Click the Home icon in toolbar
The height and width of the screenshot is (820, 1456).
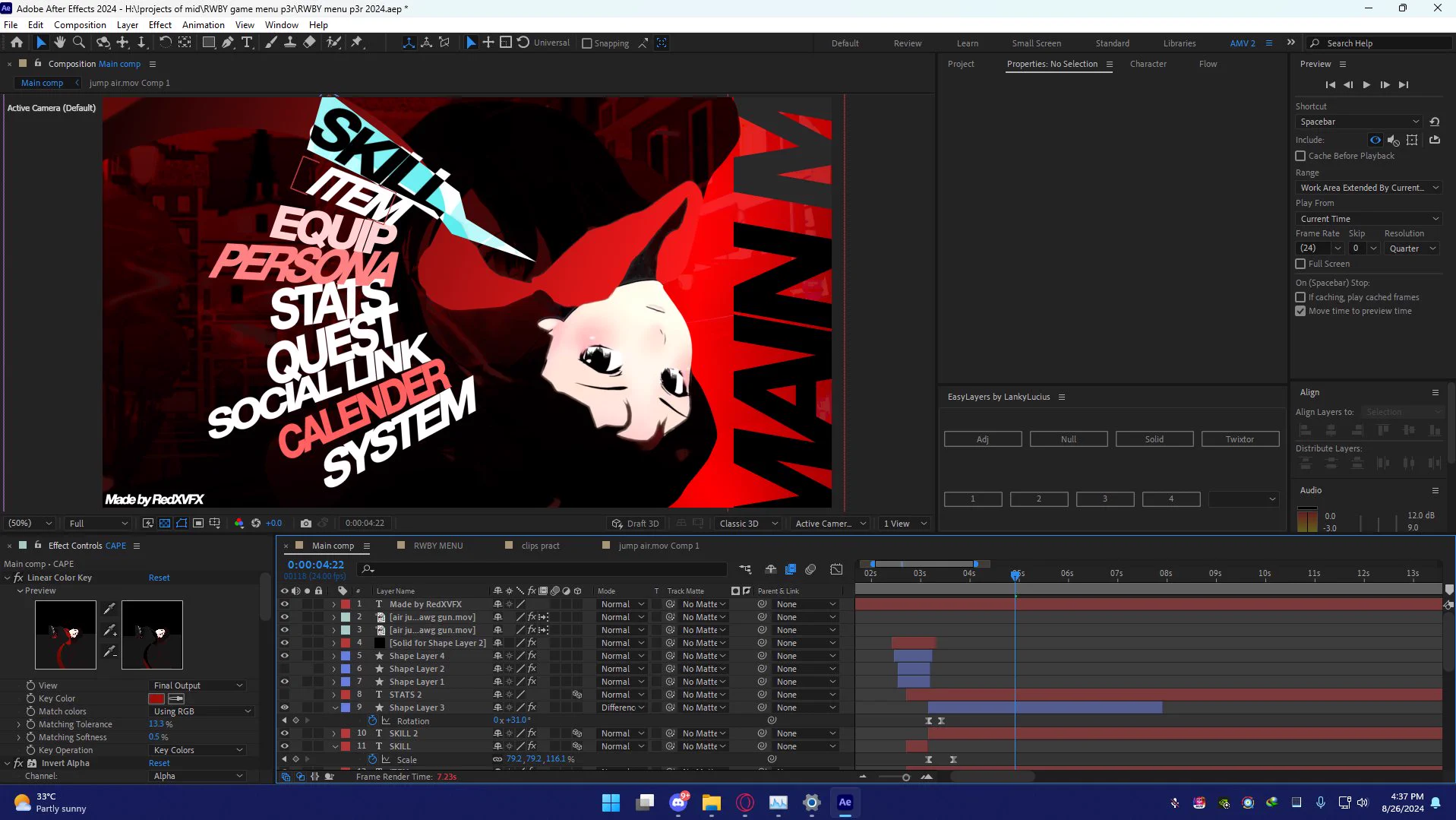[17, 43]
